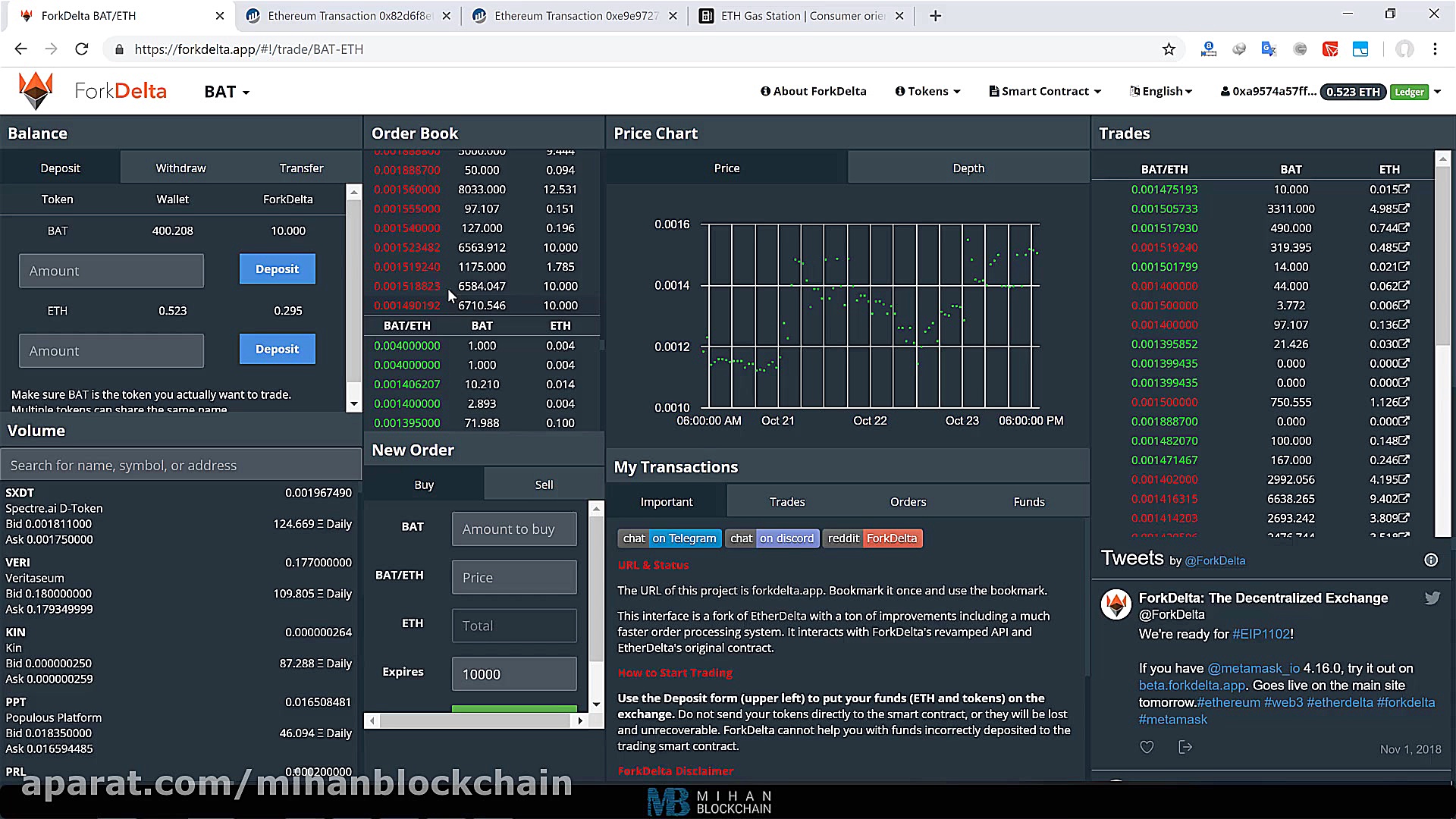The height and width of the screenshot is (819, 1456).
Task: Click the ForkDelta fox logo
Action: pyautogui.click(x=36, y=91)
